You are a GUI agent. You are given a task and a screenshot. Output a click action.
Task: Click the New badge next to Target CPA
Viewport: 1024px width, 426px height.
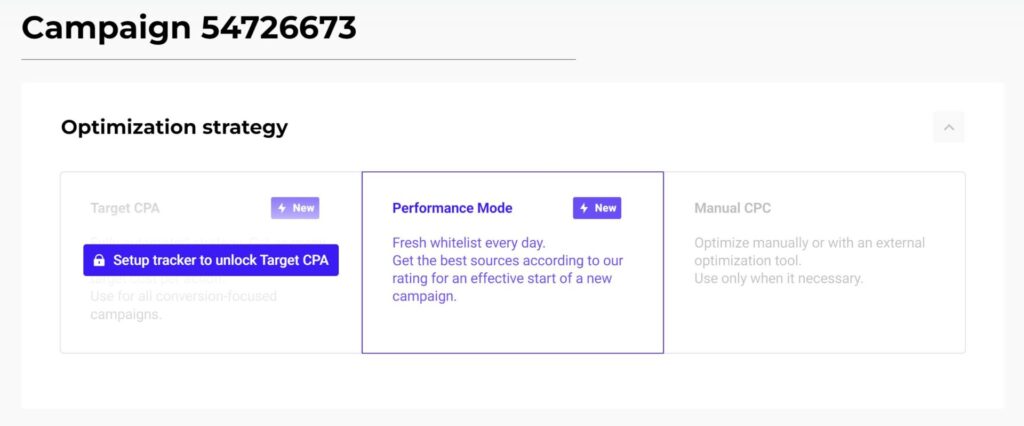295,208
